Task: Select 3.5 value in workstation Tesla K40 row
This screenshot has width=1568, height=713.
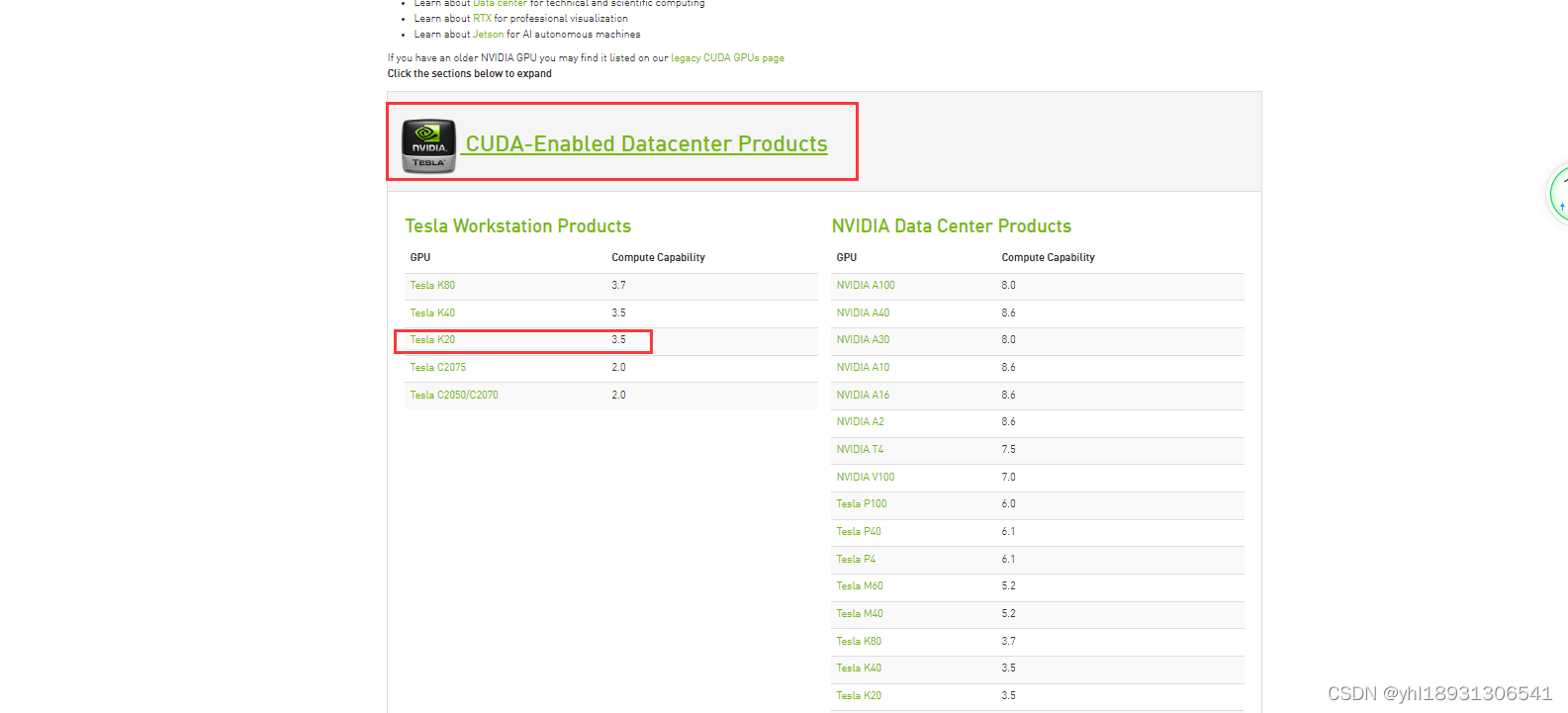Action: tap(618, 312)
